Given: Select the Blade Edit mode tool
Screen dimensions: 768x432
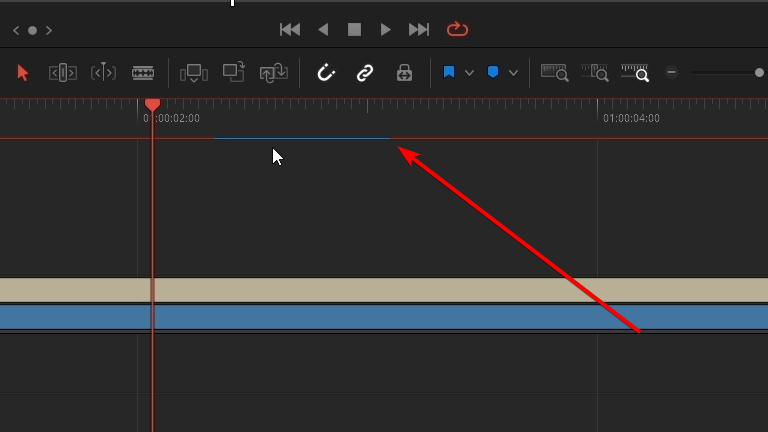Looking at the screenshot, I should point(143,73).
